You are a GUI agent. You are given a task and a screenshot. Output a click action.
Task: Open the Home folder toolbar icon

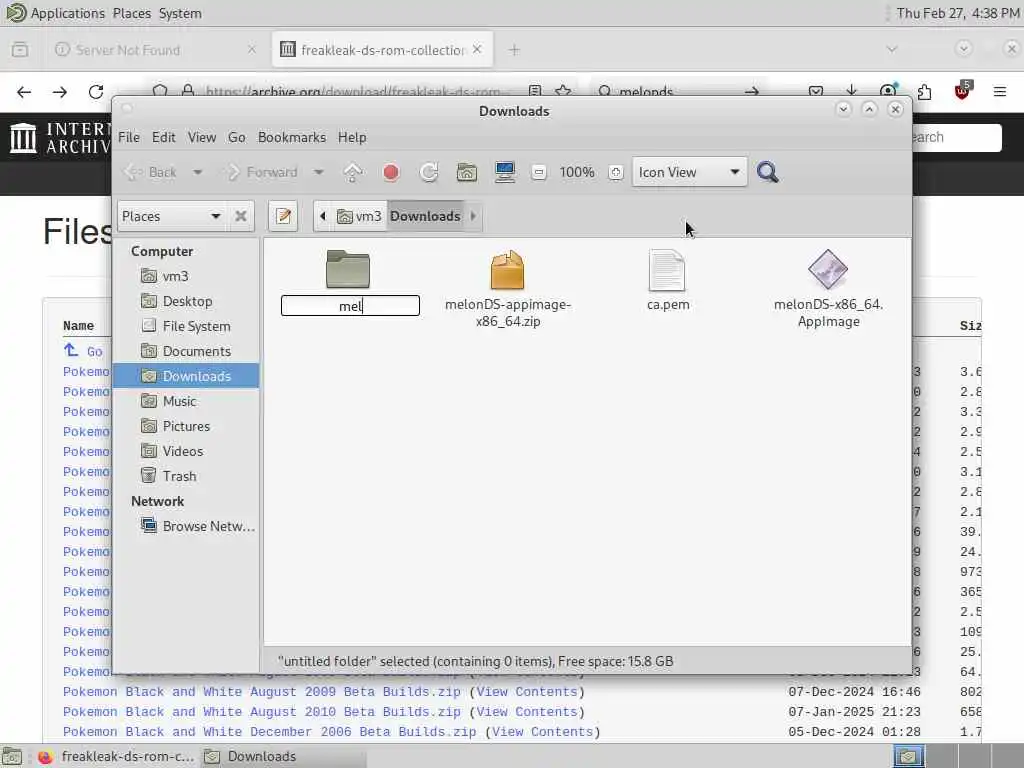tap(466, 172)
